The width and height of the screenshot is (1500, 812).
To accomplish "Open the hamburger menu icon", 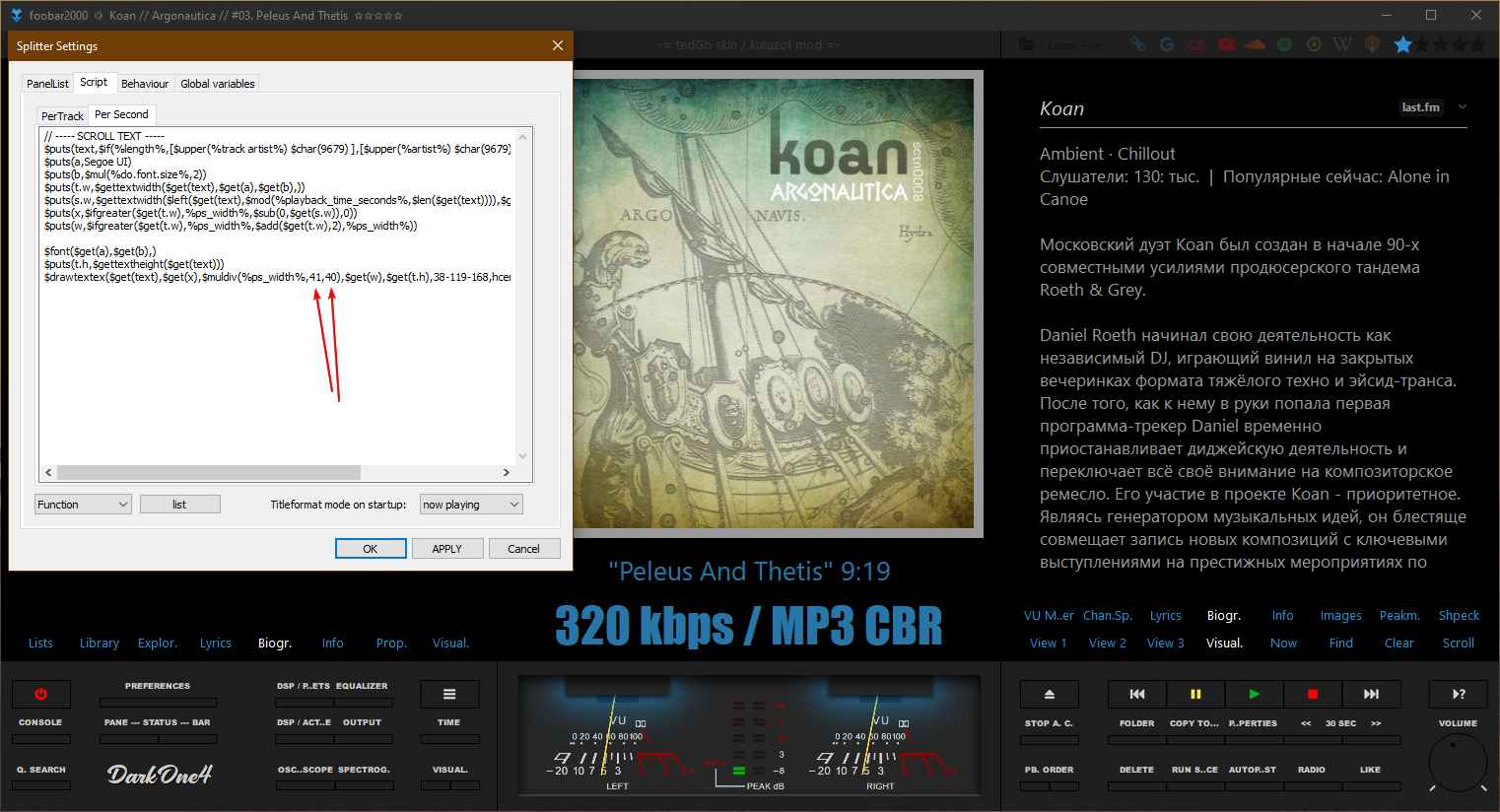I will 448,694.
